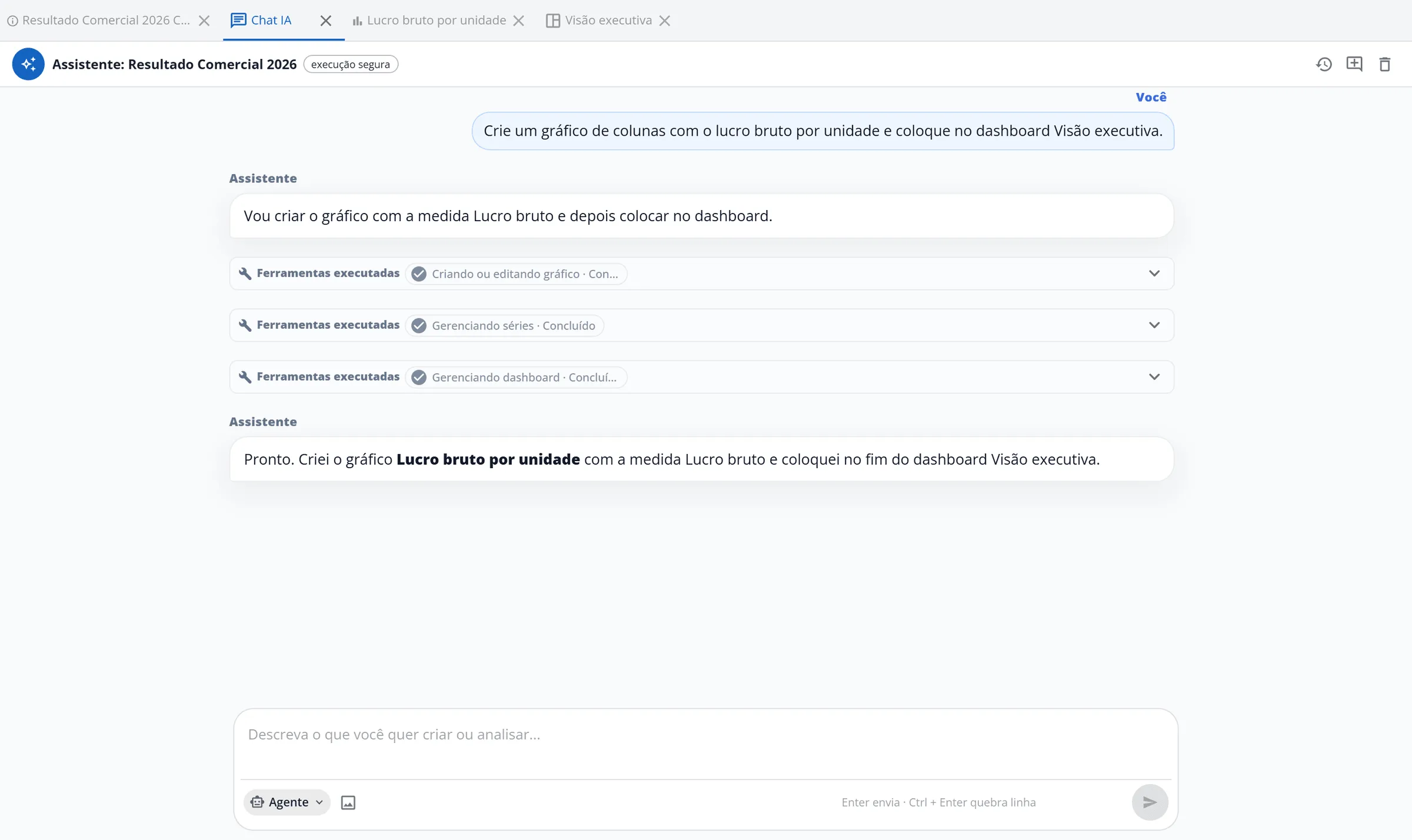
Task: Click the message Vou criar o gráfico
Action: click(x=701, y=216)
